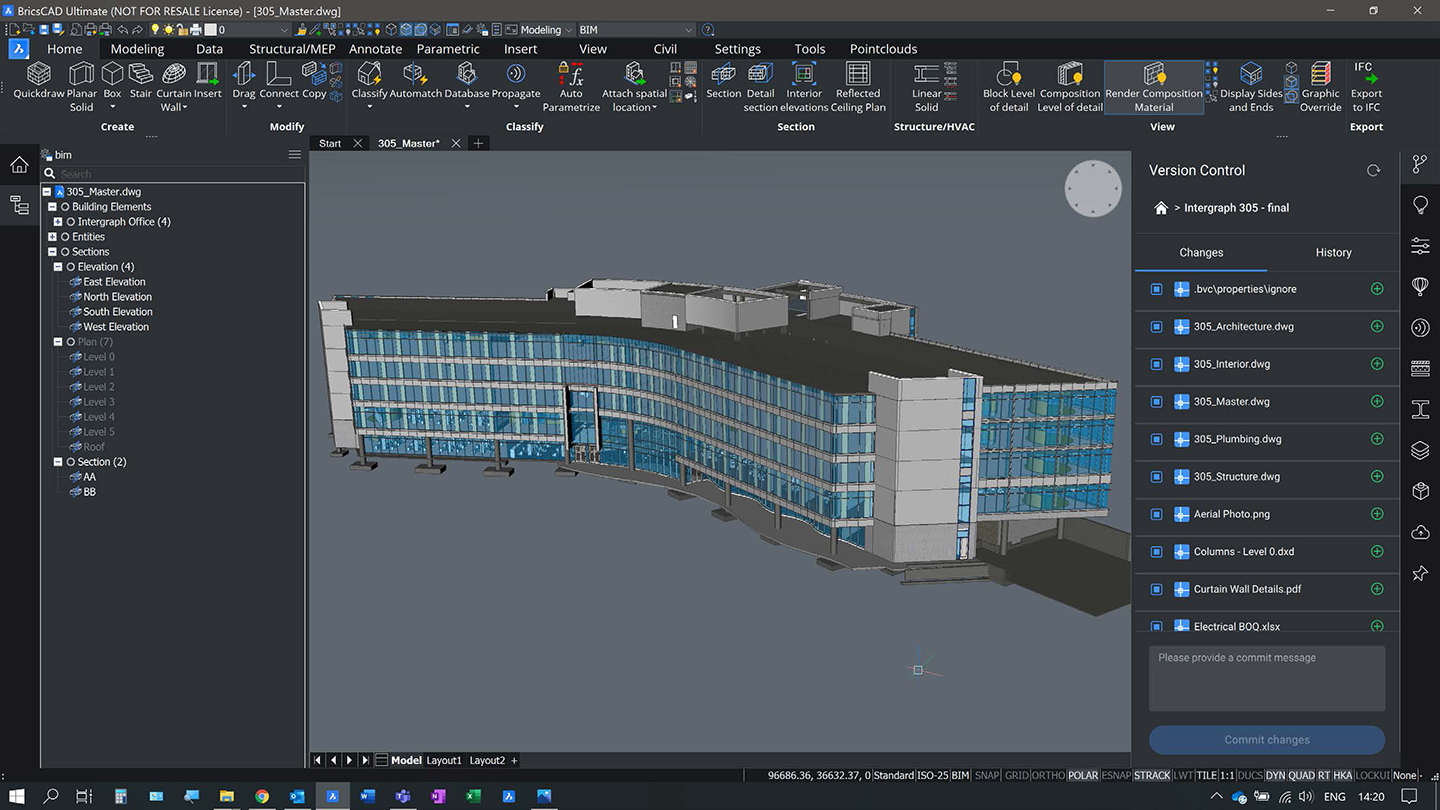Click Auto Parametrize
The width and height of the screenshot is (1440, 810).
point(571,87)
